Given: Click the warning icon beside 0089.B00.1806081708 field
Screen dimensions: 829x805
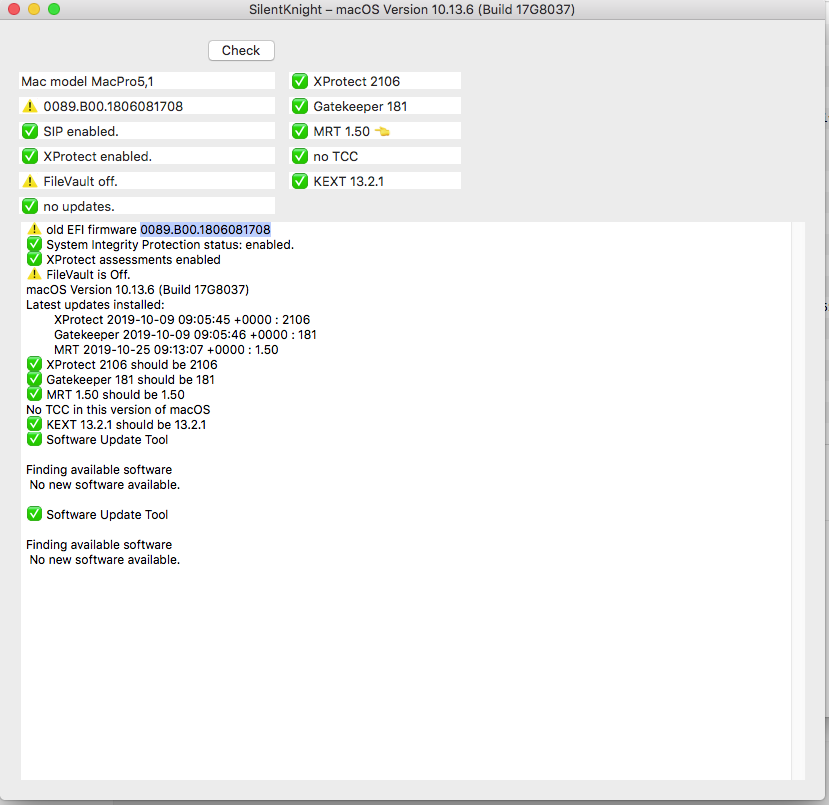Looking at the screenshot, I should 30,106.
